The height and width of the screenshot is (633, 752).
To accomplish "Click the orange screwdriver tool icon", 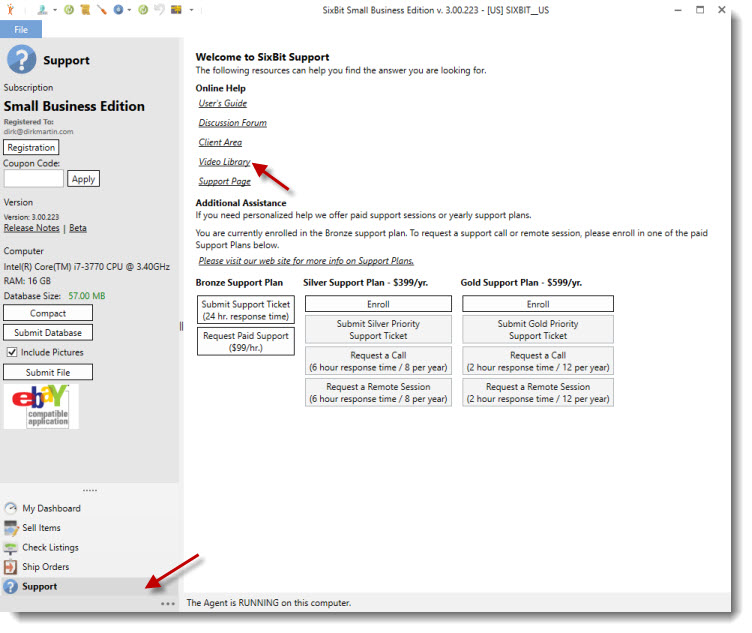I will tap(102, 10).
